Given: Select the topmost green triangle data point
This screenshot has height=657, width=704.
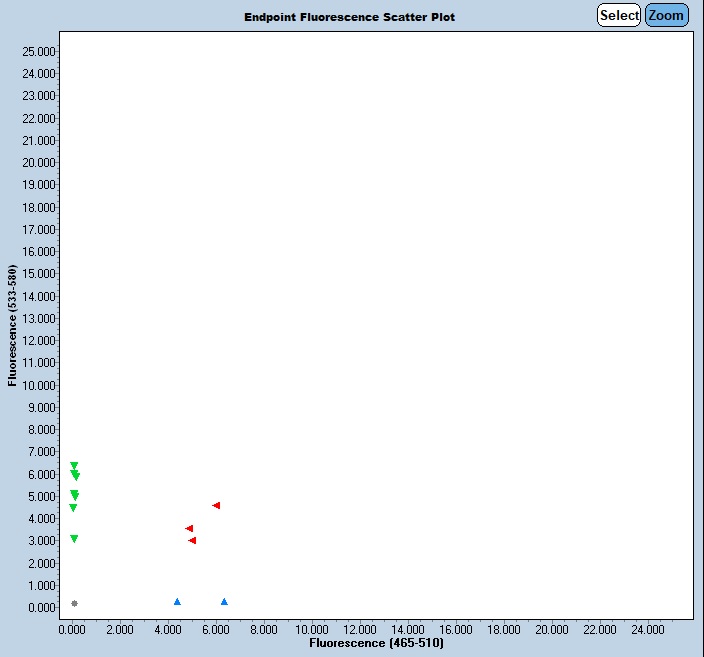Looking at the screenshot, I should click(x=74, y=466).
